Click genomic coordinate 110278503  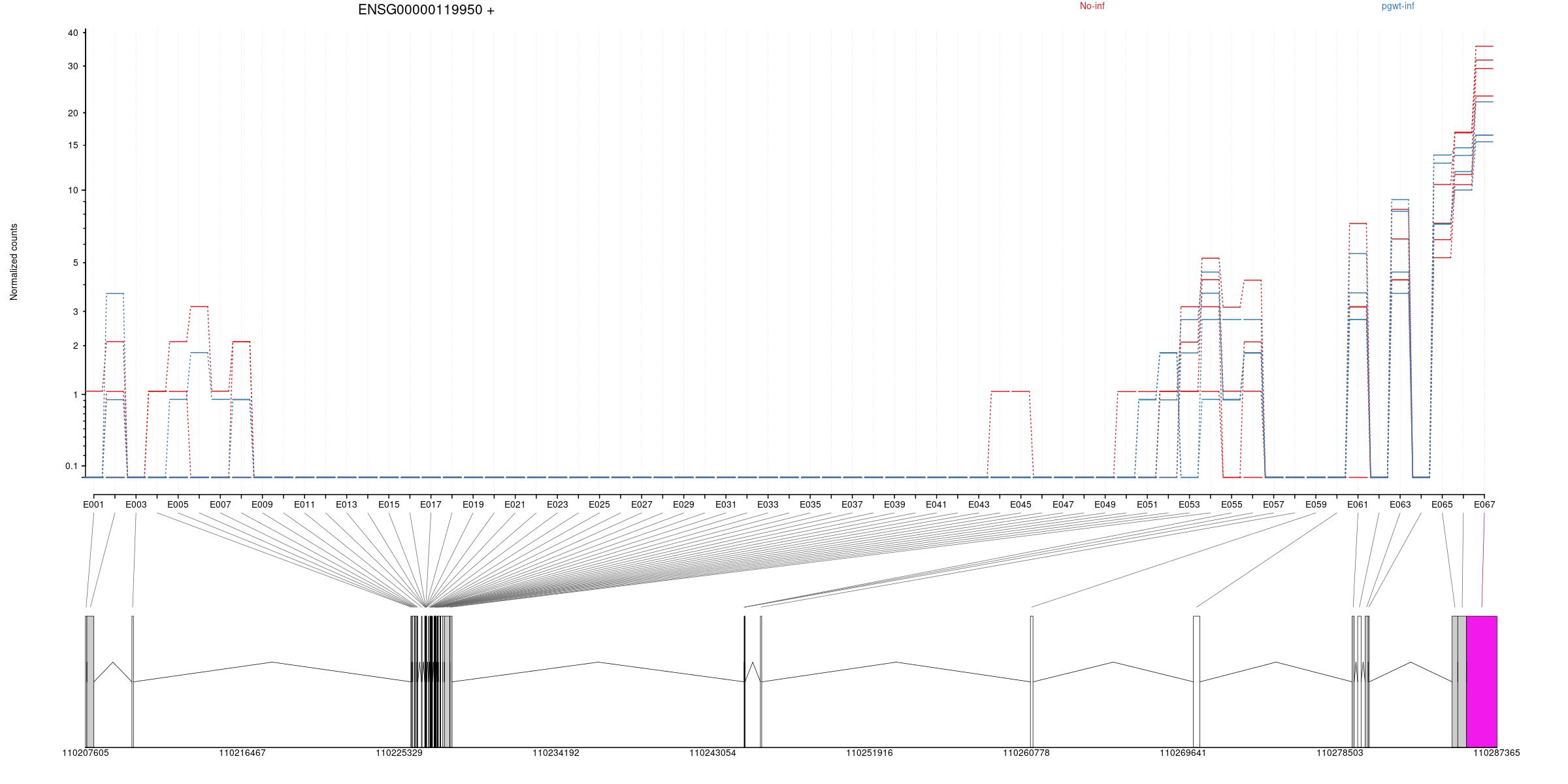(x=1340, y=753)
